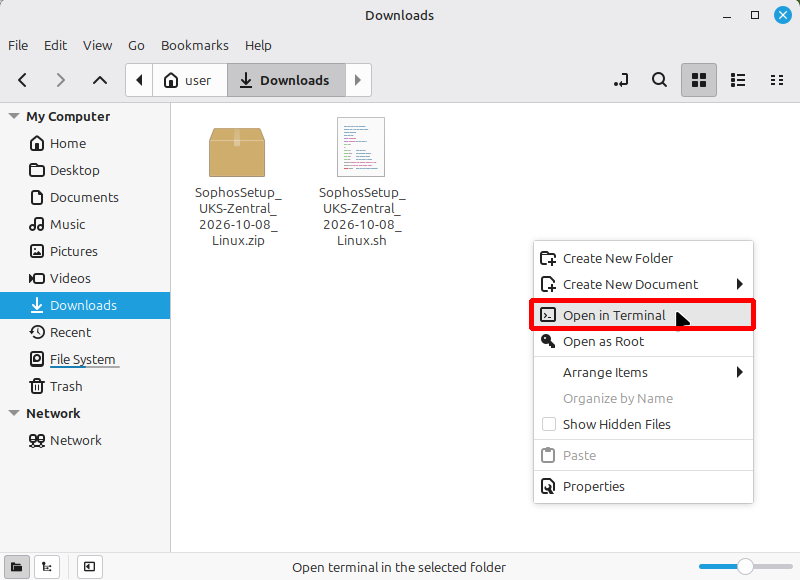Open the Edit menu
Image resolution: width=800 pixels, height=580 pixels.
(55, 45)
